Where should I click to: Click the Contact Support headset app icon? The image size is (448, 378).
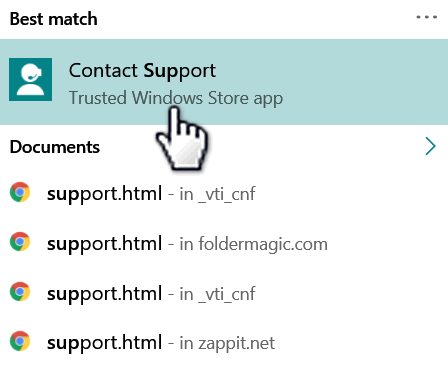click(x=30, y=79)
